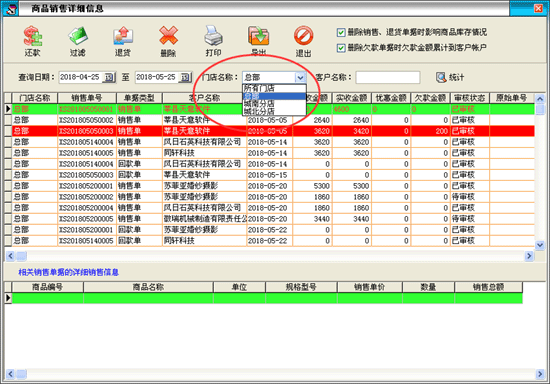Uncheck 删除欠款单据时欠款金额累计到客户帐户 option

tap(341, 48)
